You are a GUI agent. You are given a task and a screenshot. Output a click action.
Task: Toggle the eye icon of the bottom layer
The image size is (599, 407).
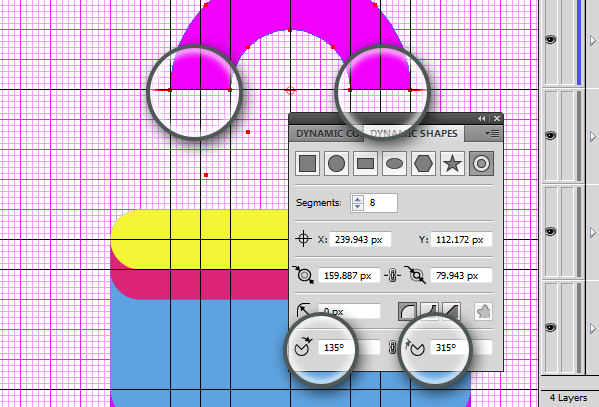coord(550,328)
